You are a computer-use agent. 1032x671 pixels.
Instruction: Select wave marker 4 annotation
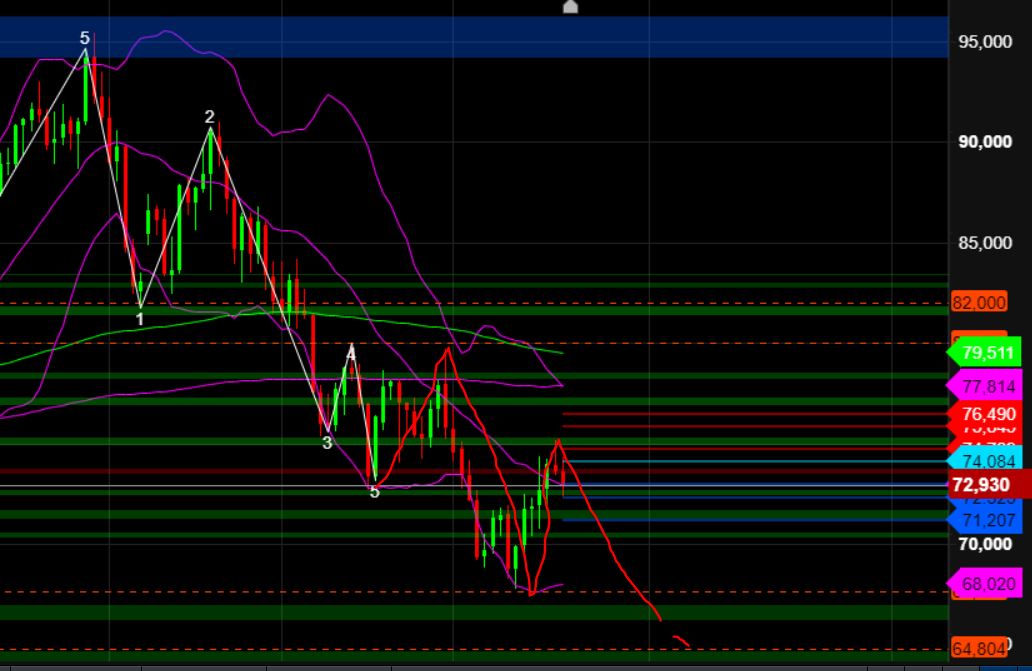(349, 352)
